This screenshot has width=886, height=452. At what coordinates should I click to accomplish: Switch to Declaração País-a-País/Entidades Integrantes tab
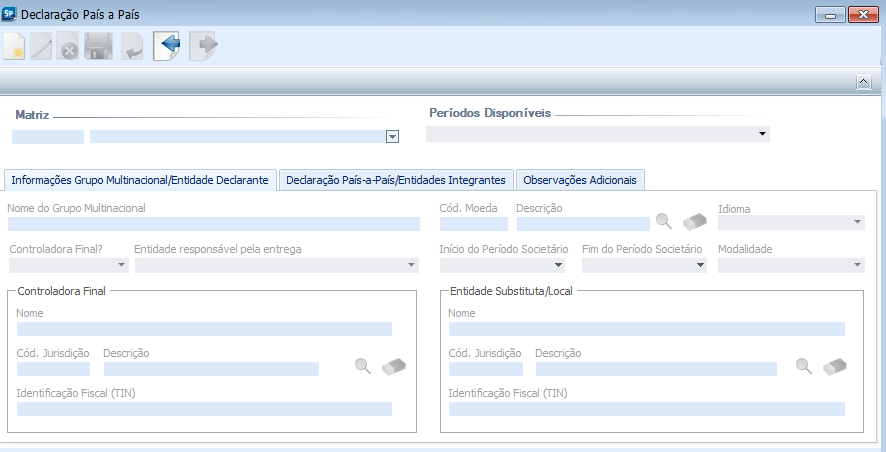click(x=397, y=180)
